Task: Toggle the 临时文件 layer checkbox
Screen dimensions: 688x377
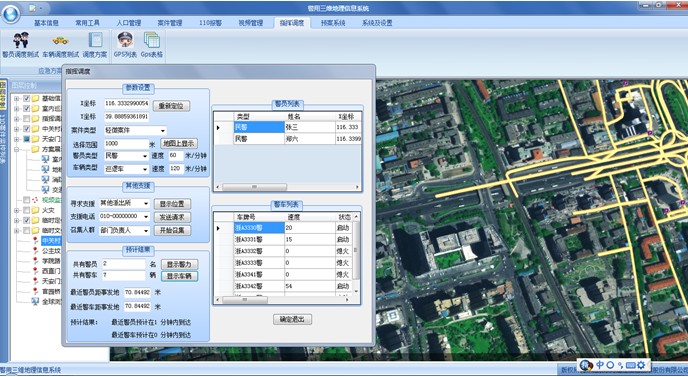Action: click(27, 230)
